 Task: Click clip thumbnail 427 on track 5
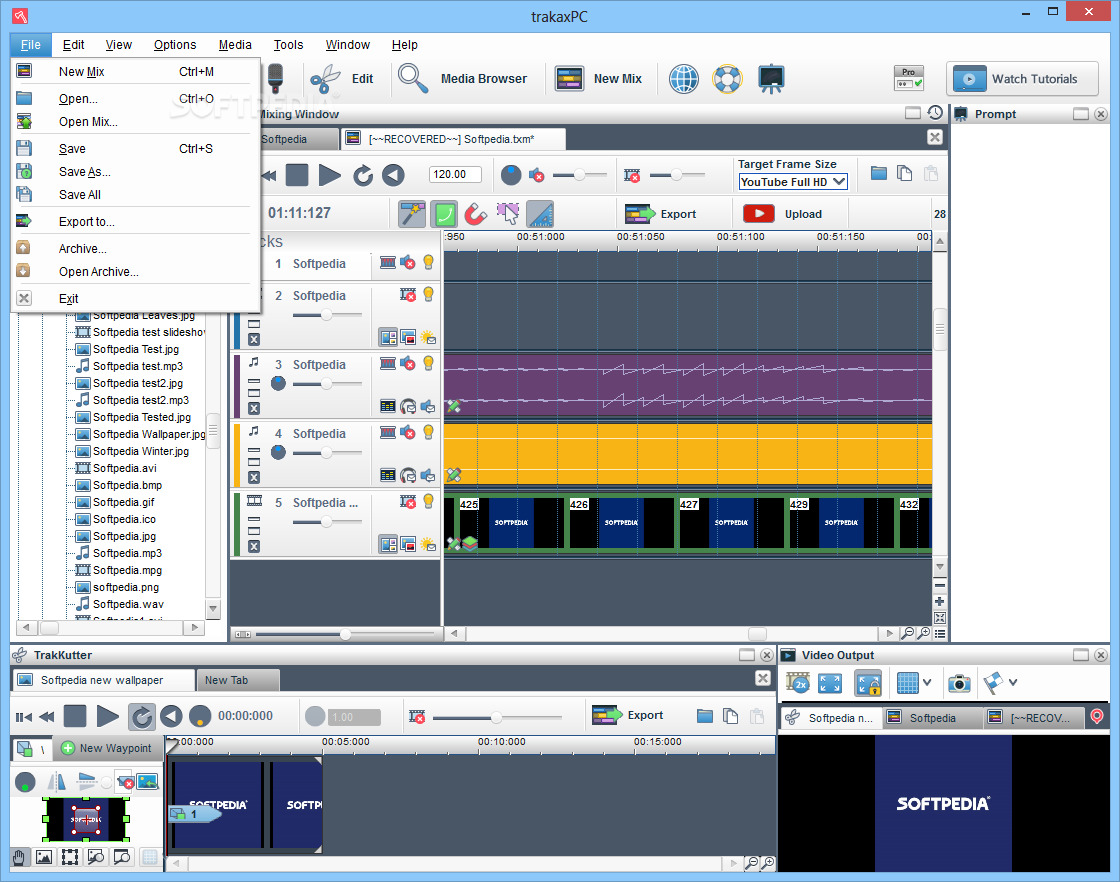[731, 523]
